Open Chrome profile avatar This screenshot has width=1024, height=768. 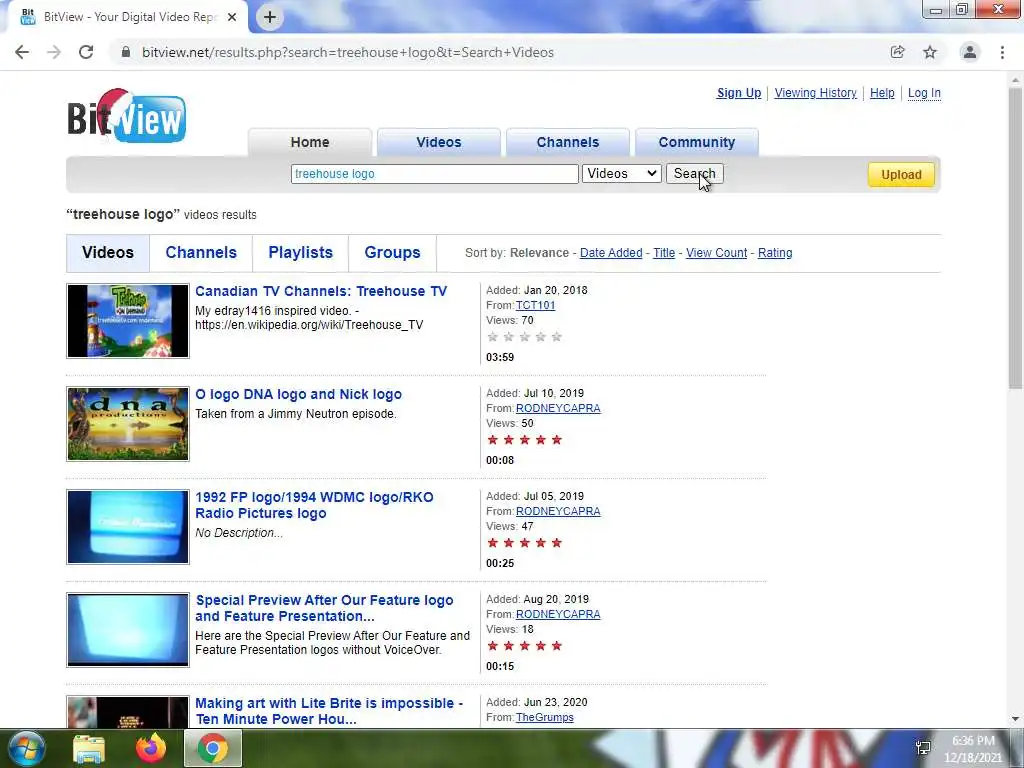pos(970,52)
